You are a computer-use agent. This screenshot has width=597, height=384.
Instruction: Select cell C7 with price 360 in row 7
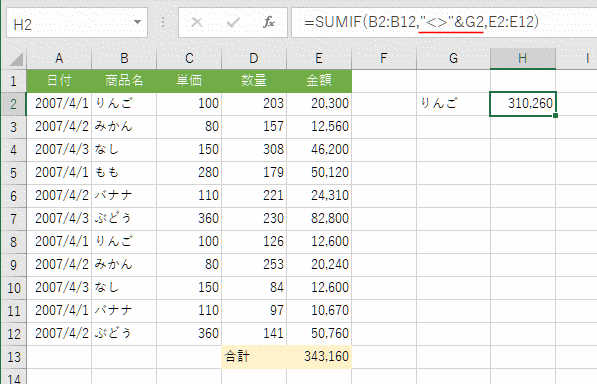[x=189, y=219]
